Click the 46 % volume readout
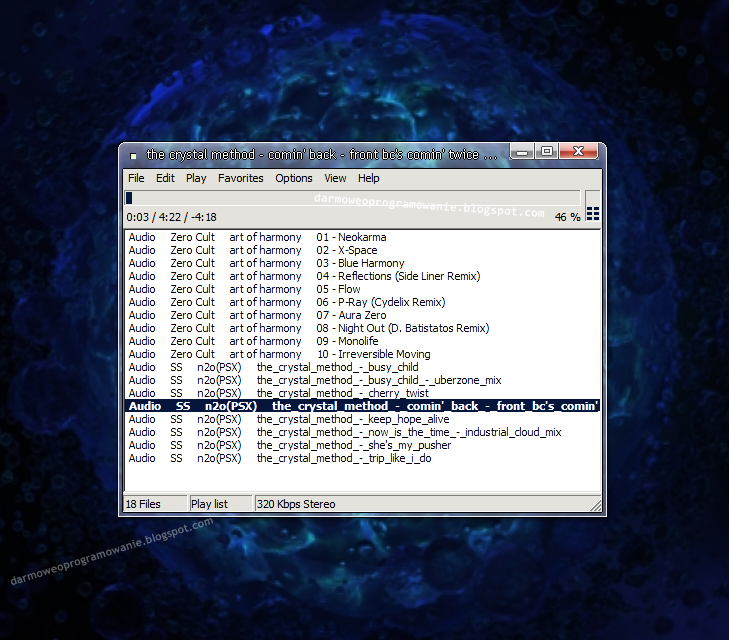729x640 pixels. 567,217
